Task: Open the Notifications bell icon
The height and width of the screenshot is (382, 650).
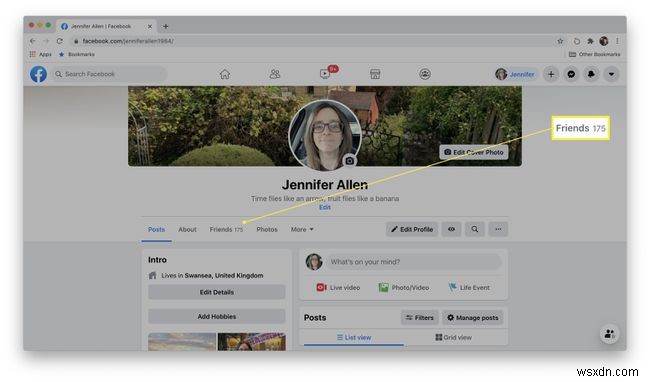Action: 591,74
